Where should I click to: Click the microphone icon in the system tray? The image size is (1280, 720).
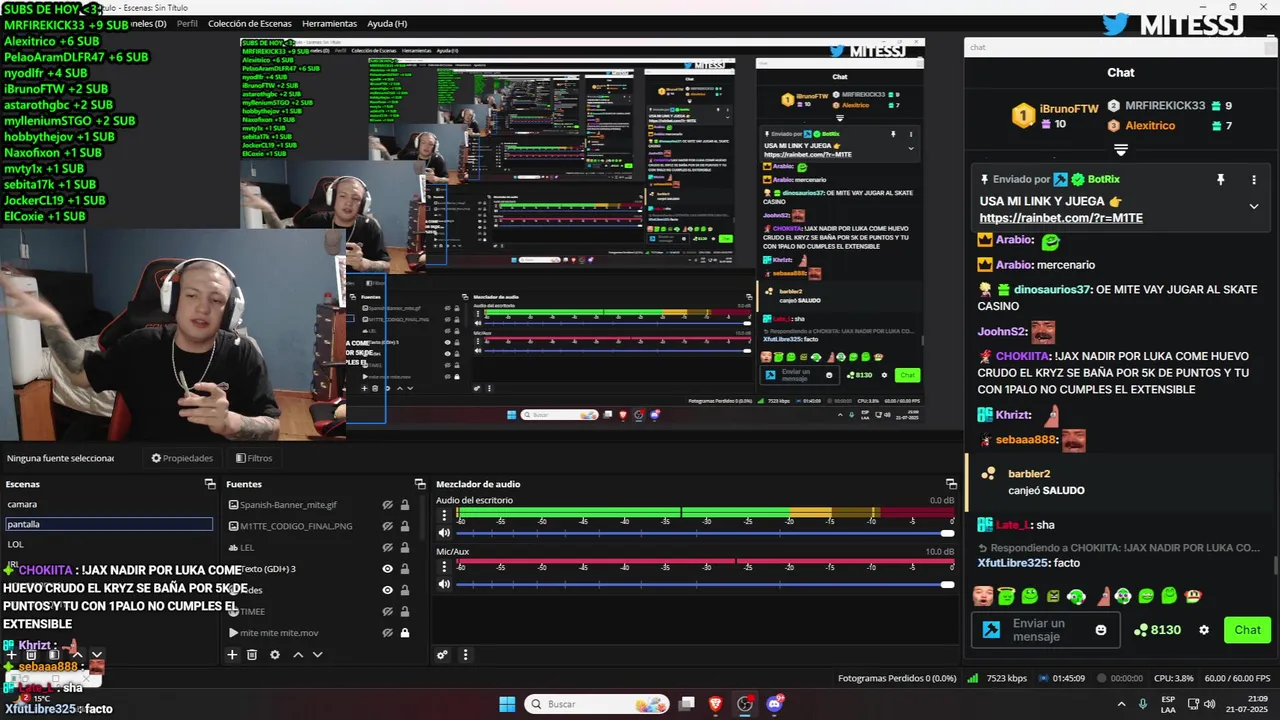1143,704
